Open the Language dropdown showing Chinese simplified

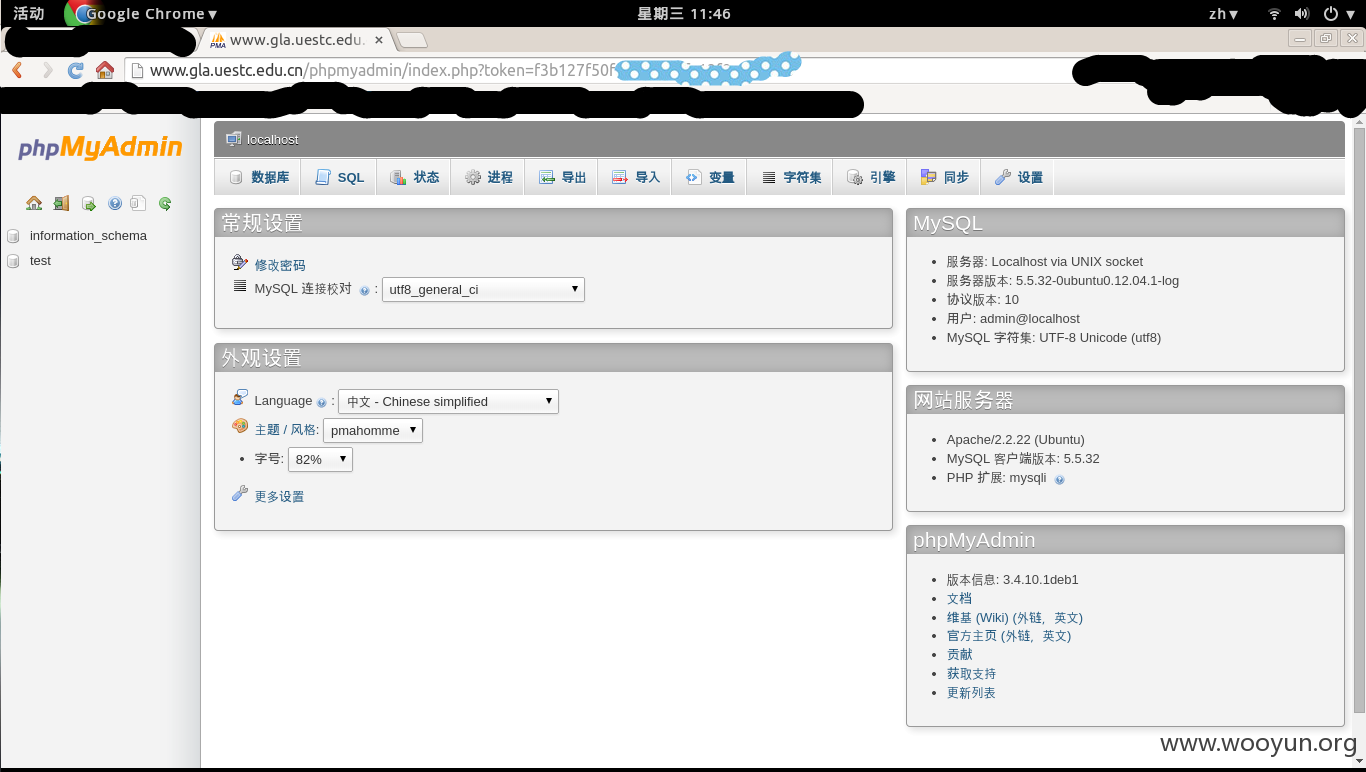coord(448,401)
